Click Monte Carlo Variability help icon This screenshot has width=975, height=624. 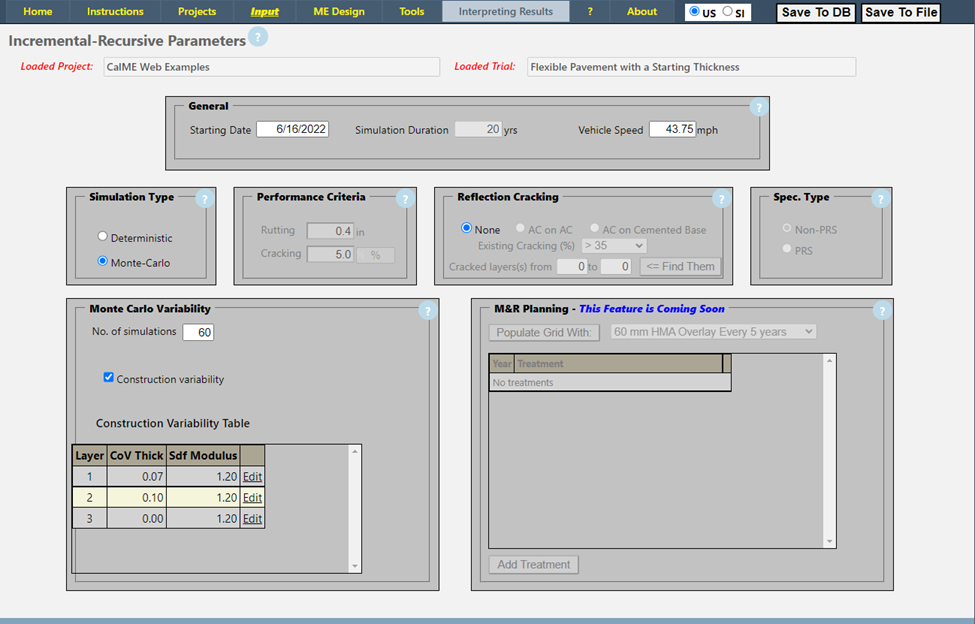[x=427, y=311]
